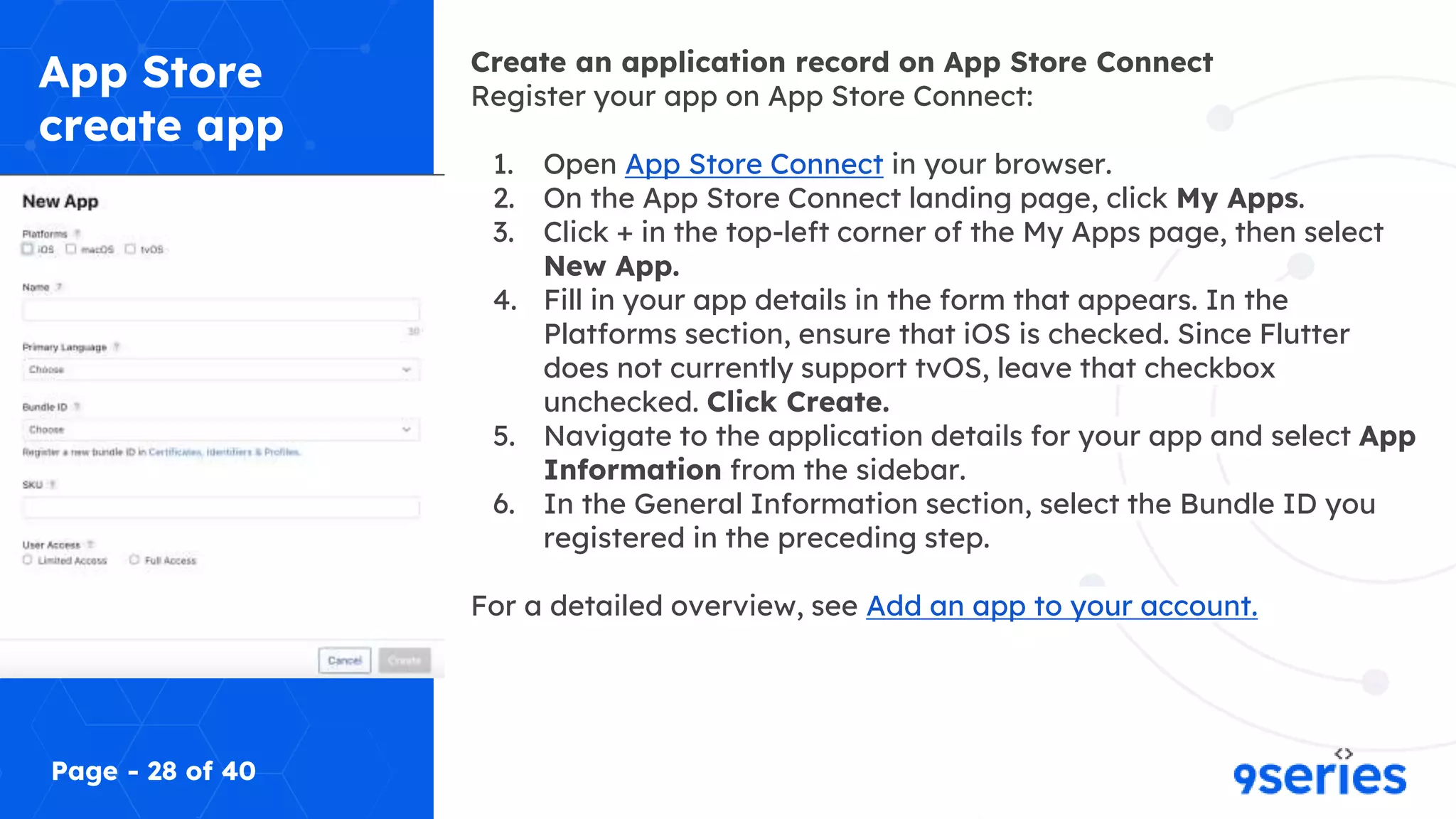Viewport: 1456px width, 819px height.
Task: Click the 'App Store create app' slide title
Action: click(x=161, y=100)
